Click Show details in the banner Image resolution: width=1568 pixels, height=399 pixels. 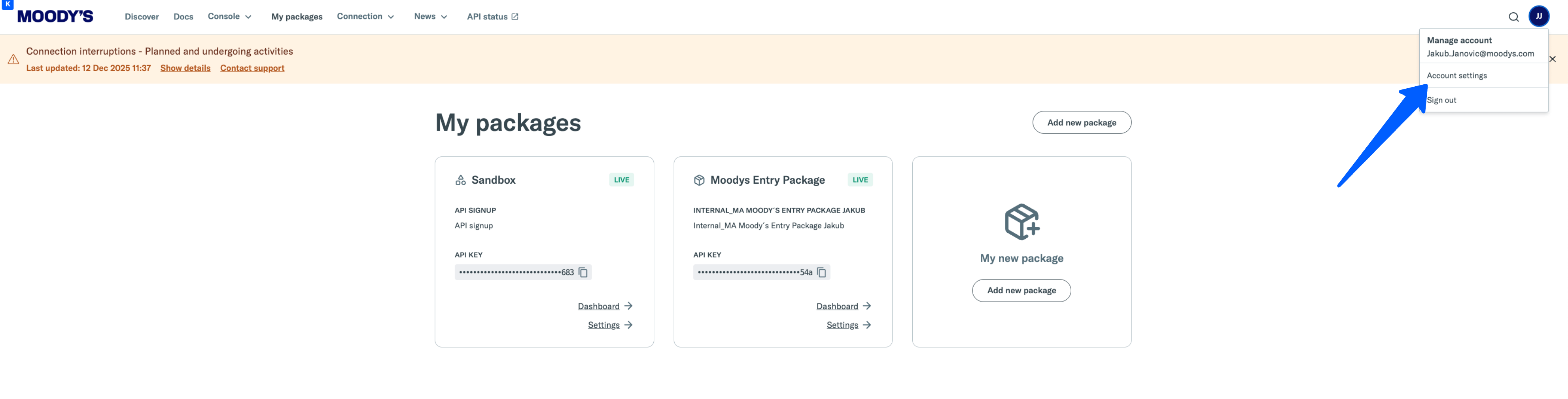click(185, 68)
